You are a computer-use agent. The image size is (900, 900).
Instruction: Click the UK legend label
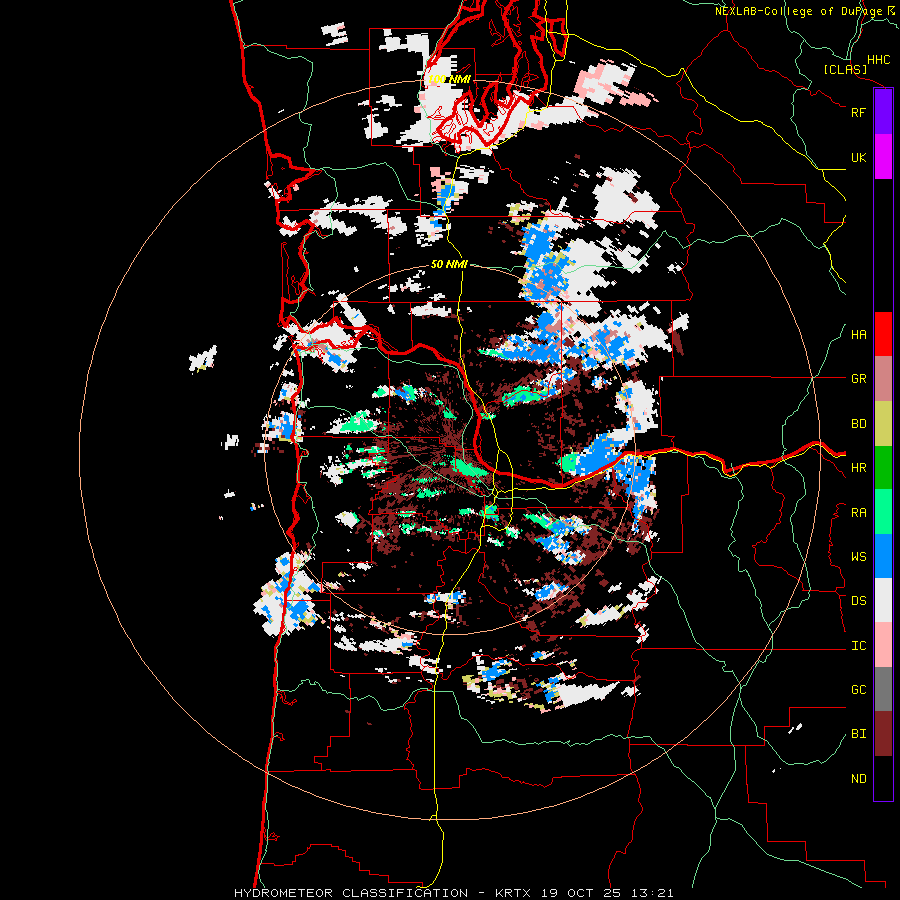(x=859, y=157)
